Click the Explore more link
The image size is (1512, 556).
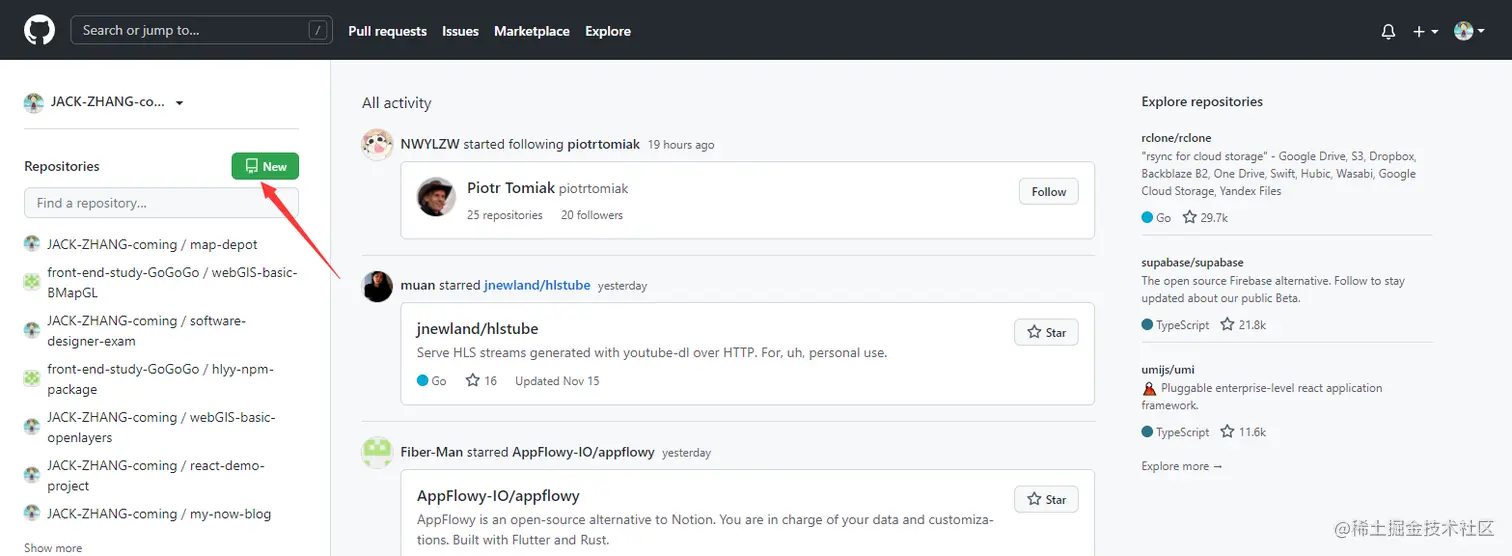1181,466
